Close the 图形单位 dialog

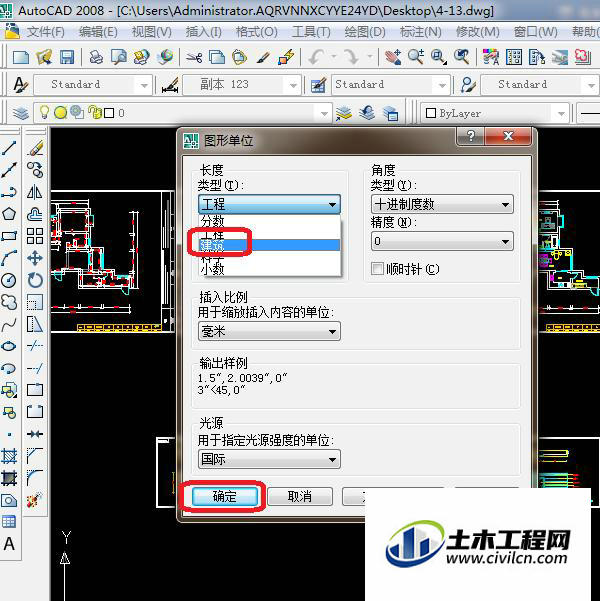(x=508, y=136)
